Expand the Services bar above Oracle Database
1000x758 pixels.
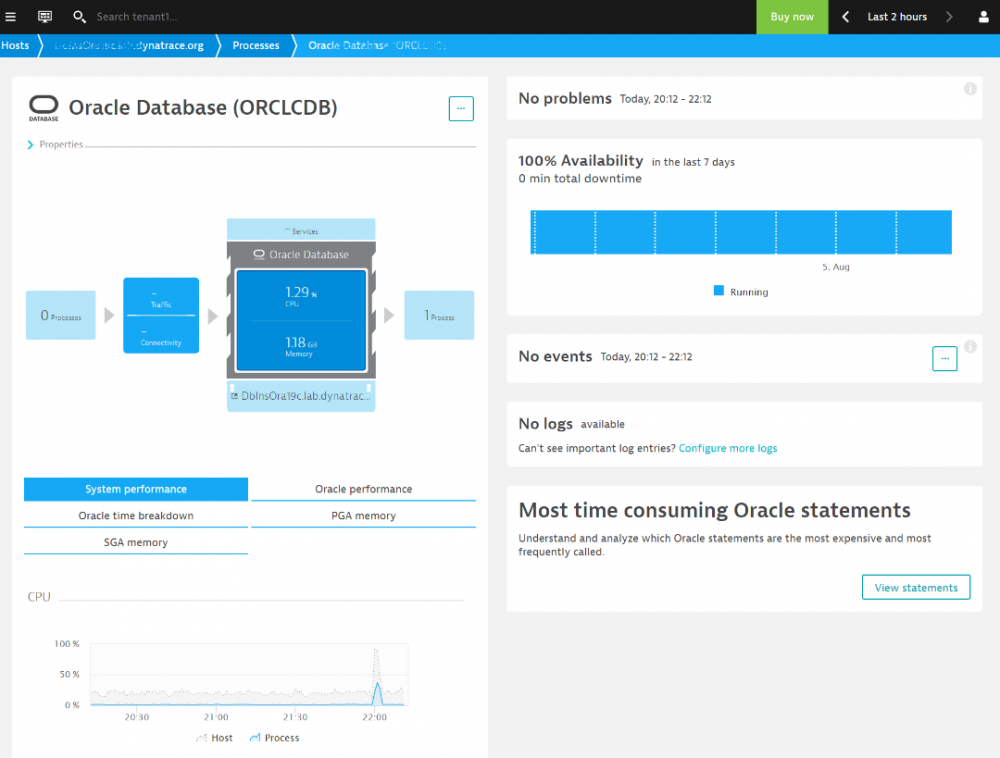301,230
